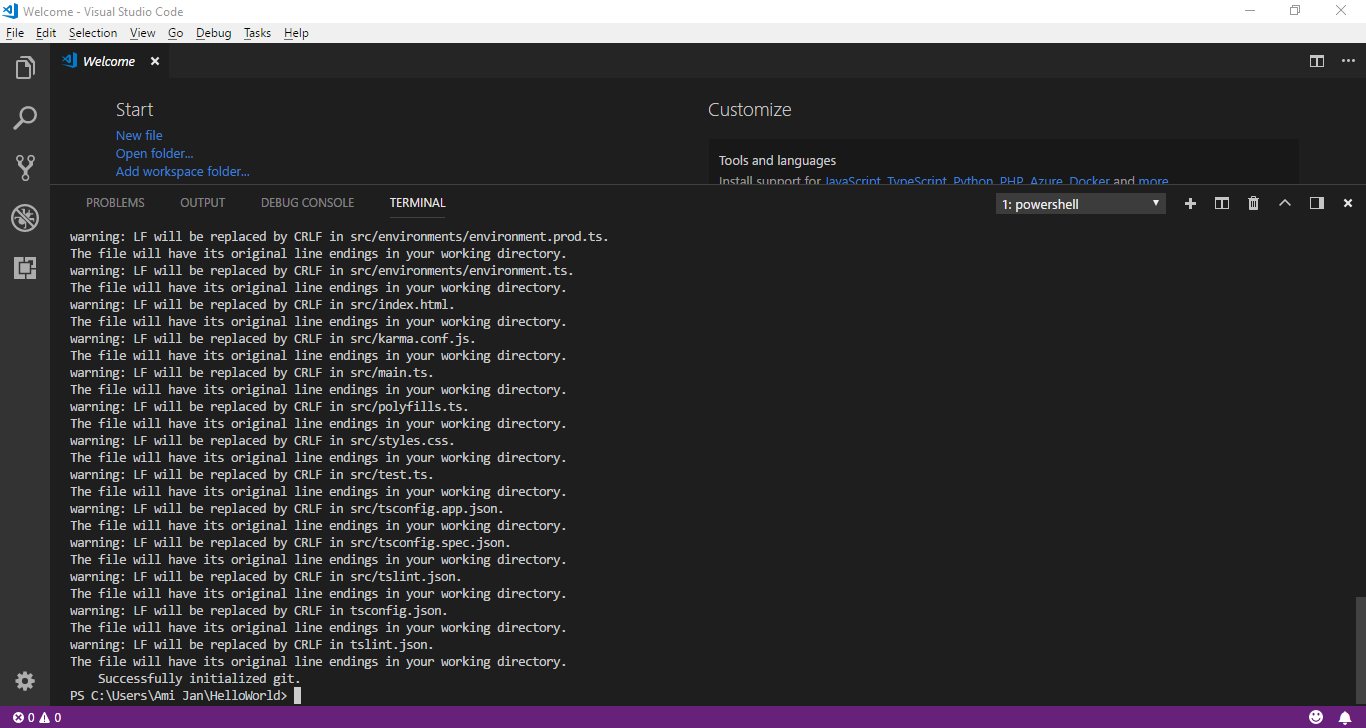Open the Tasks menu
Image resolution: width=1366 pixels, height=728 pixels.
click(257, 33)
